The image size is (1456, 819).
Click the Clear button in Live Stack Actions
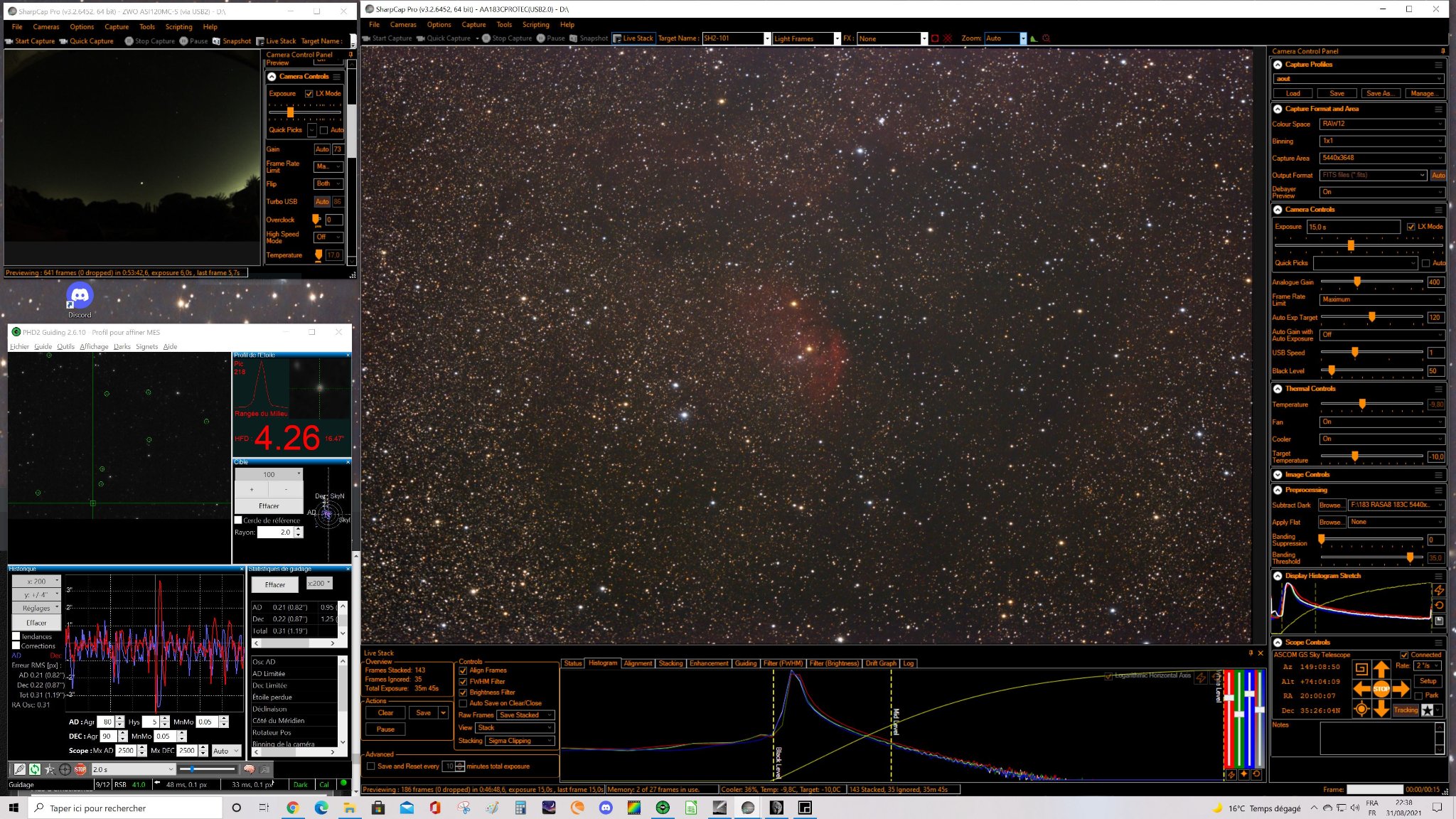coord(385,713)
